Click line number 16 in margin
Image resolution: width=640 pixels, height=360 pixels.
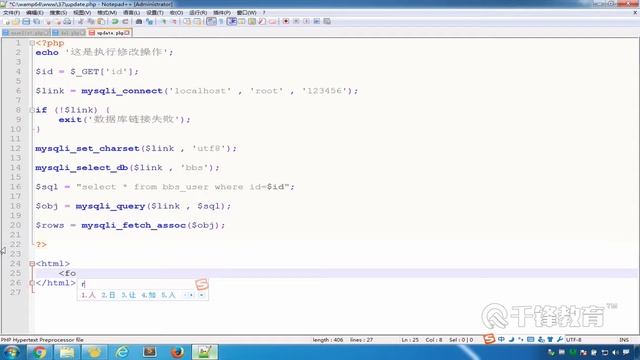[x=16, y=187]
